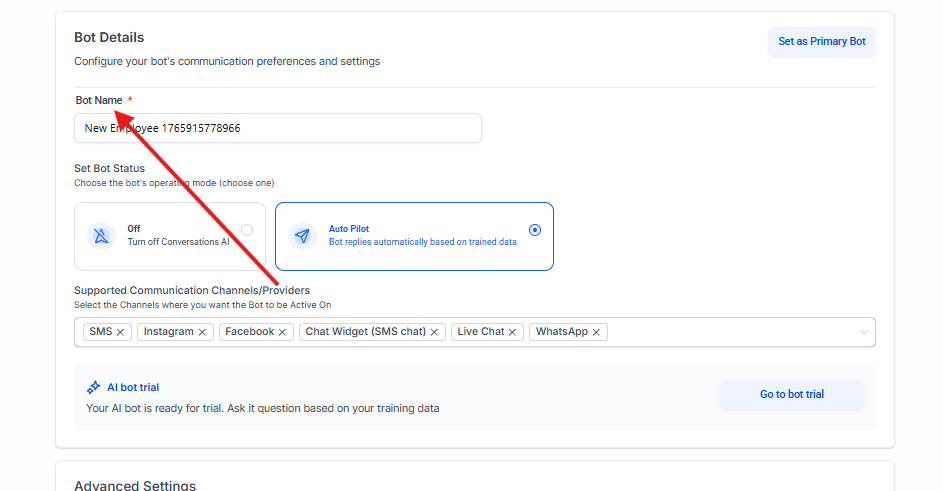Click the Advanced Settings section heading

click(135, 485)
